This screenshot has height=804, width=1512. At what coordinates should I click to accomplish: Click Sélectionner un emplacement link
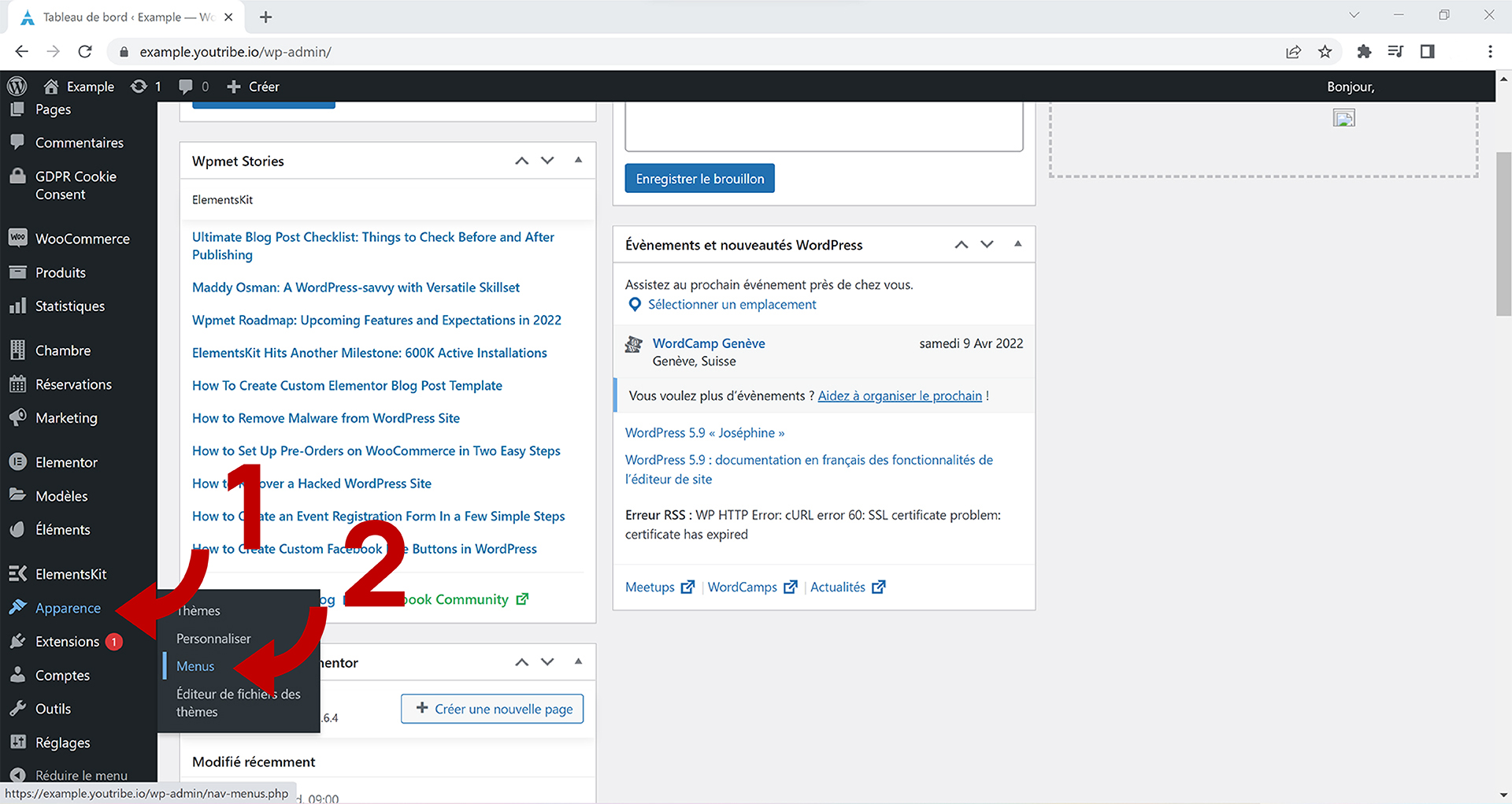tap(732, 305)
